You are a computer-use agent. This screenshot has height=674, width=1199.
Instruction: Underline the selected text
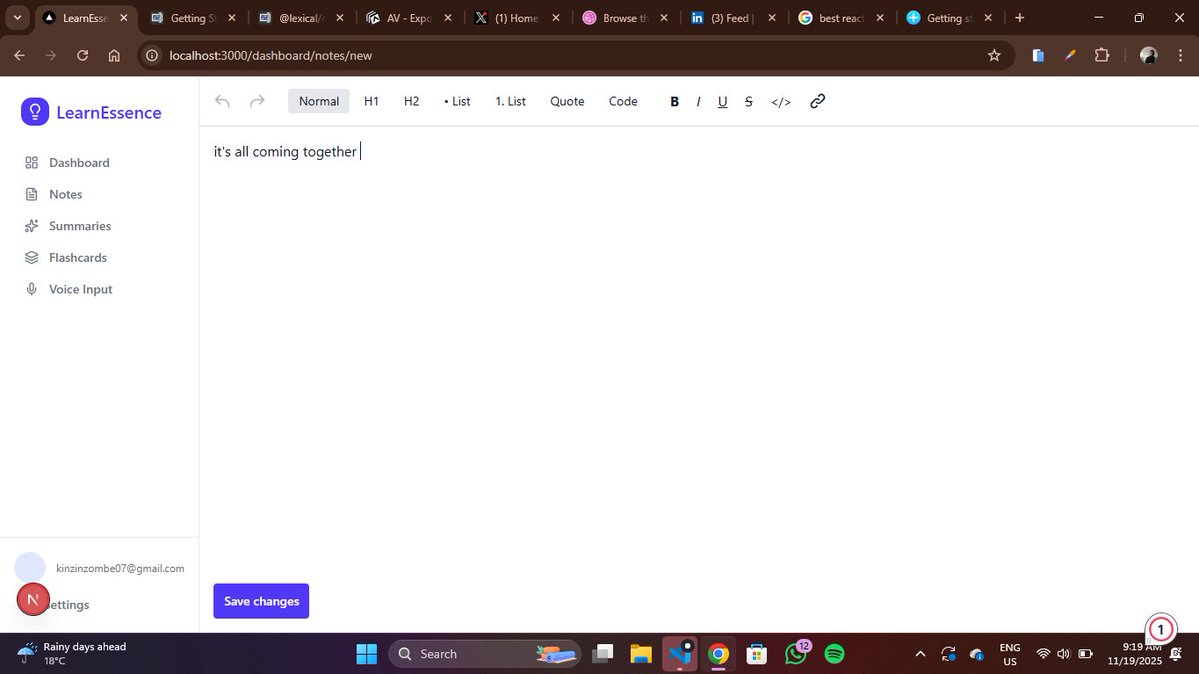(x=722, y=101)
